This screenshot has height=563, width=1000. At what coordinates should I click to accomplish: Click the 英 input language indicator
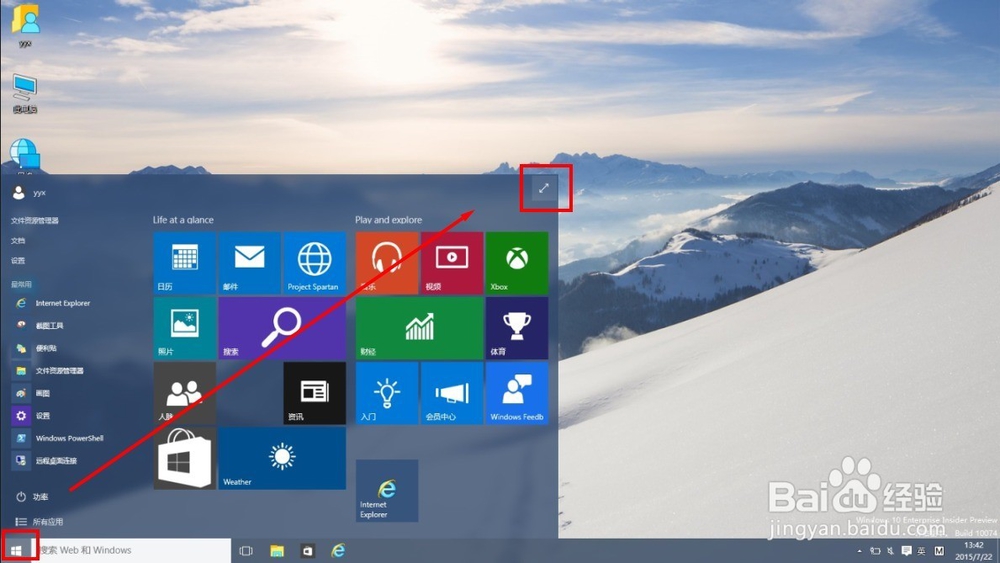click(922, 551)
